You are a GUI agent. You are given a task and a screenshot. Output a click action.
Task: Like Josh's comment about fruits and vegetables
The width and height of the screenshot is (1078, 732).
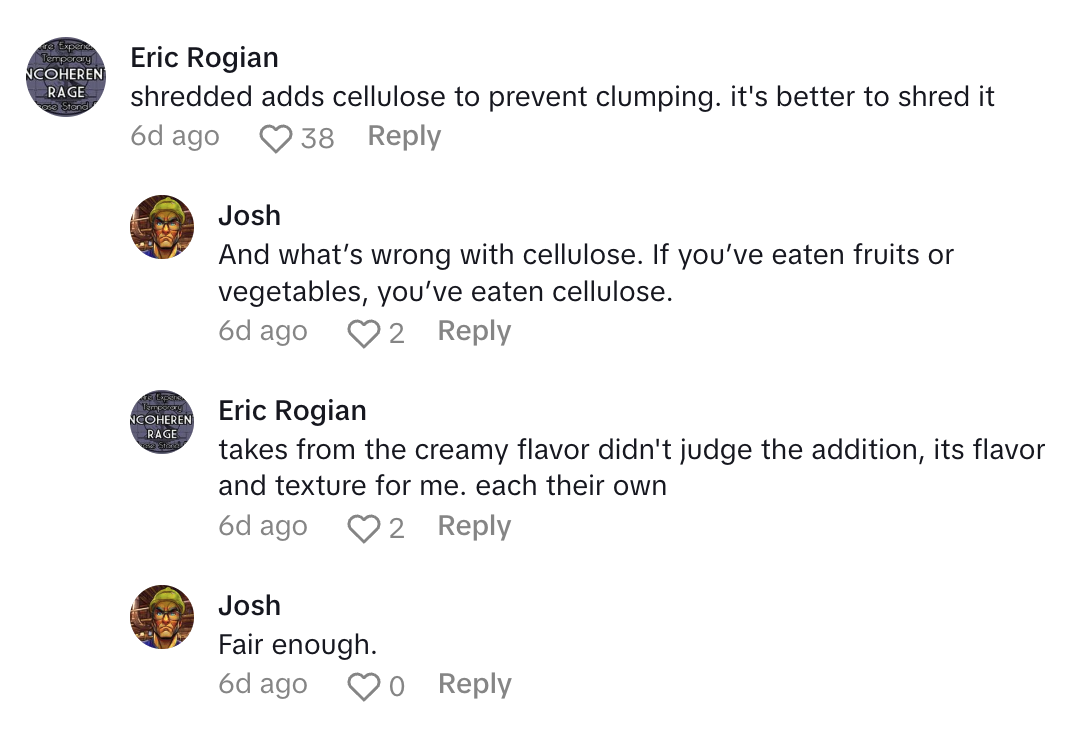tap(363, 333)
